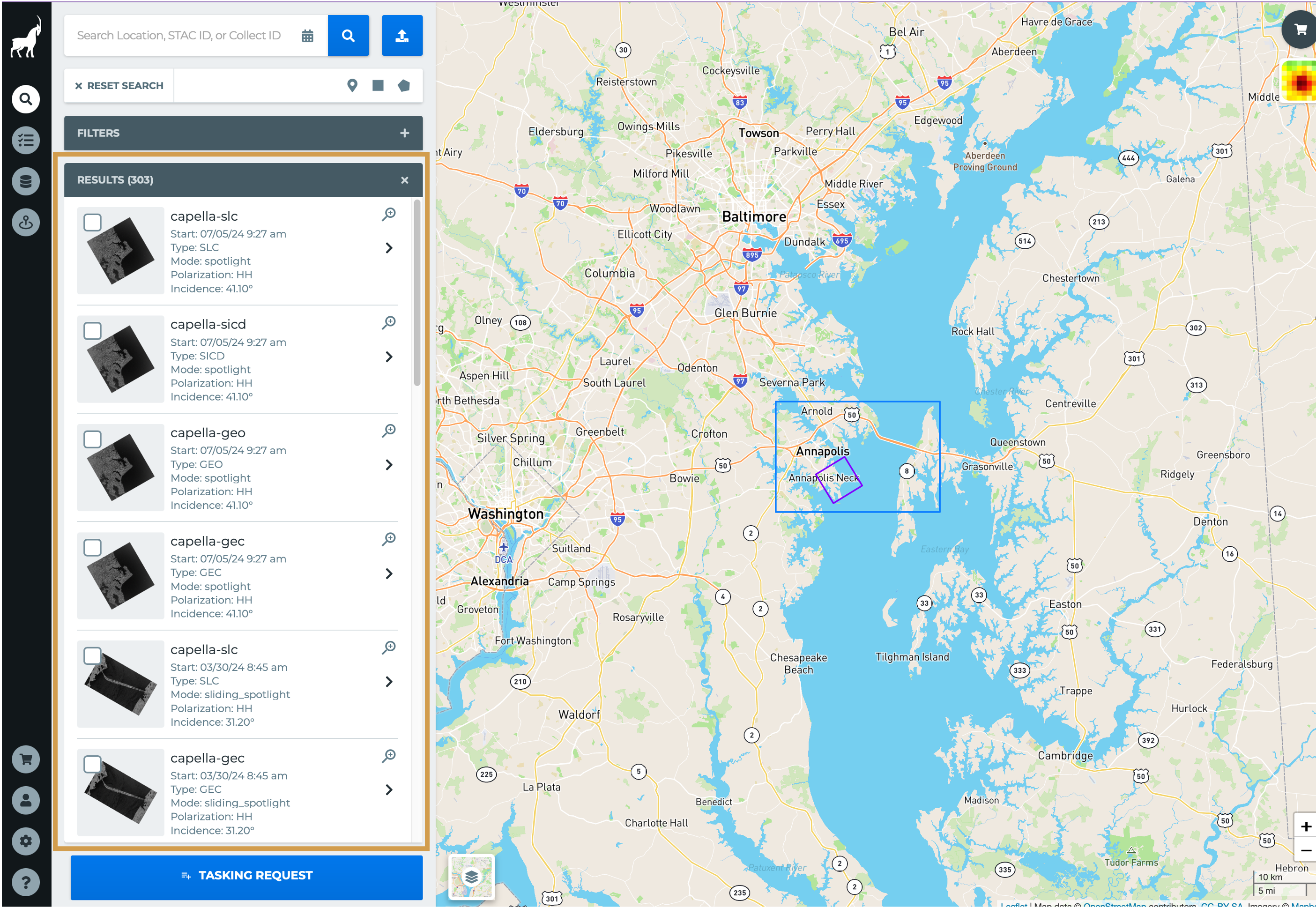Expand capella-slc 07/05/24 details chevron
Image resolution: width=1316 pixels, height=908 pixels.
pos(389,248)
